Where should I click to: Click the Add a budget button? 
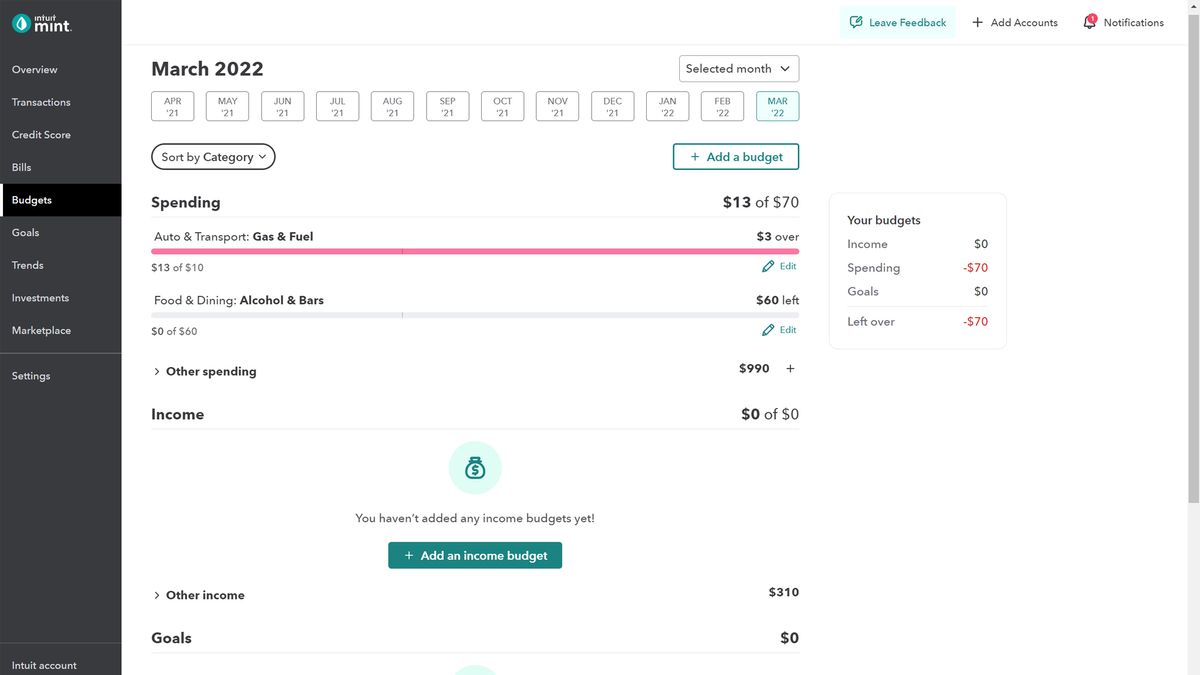(736, 156)
